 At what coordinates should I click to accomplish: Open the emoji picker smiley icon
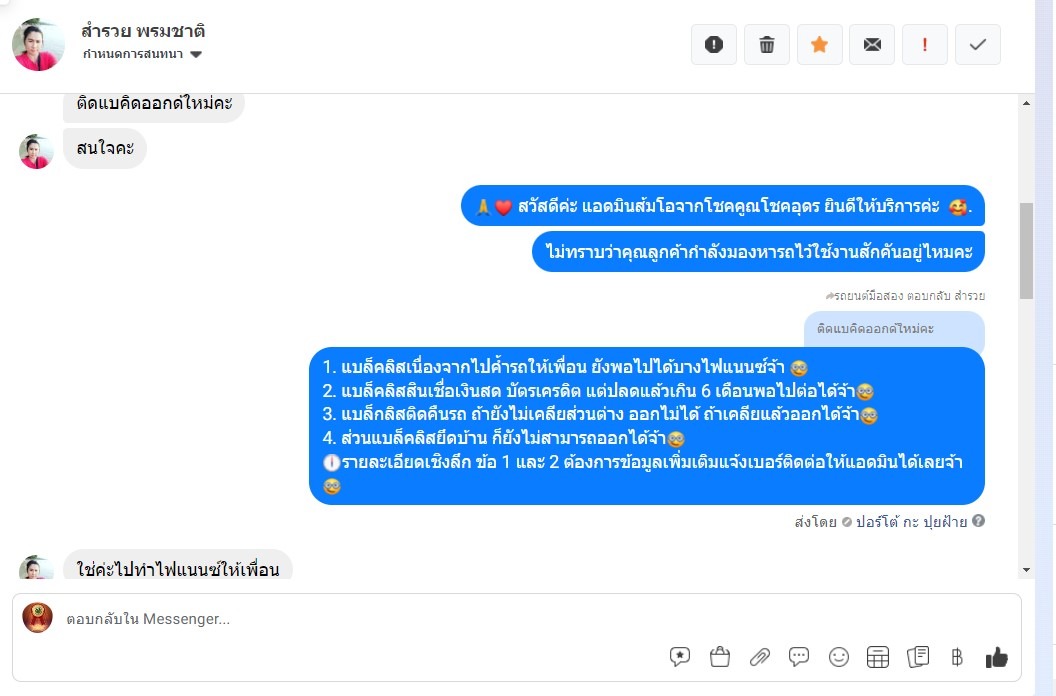point(838,657)
